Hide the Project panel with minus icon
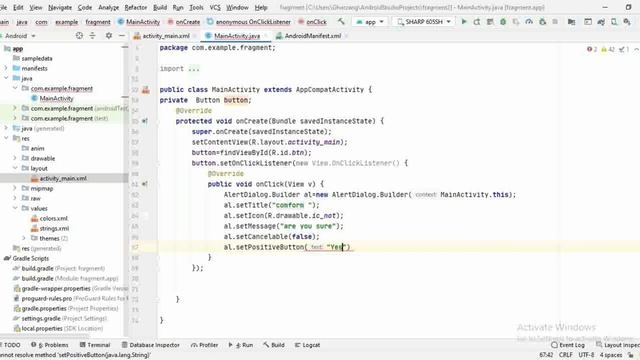Image resolution: width=640 pixels, height=360 pixels. [122, 36]
